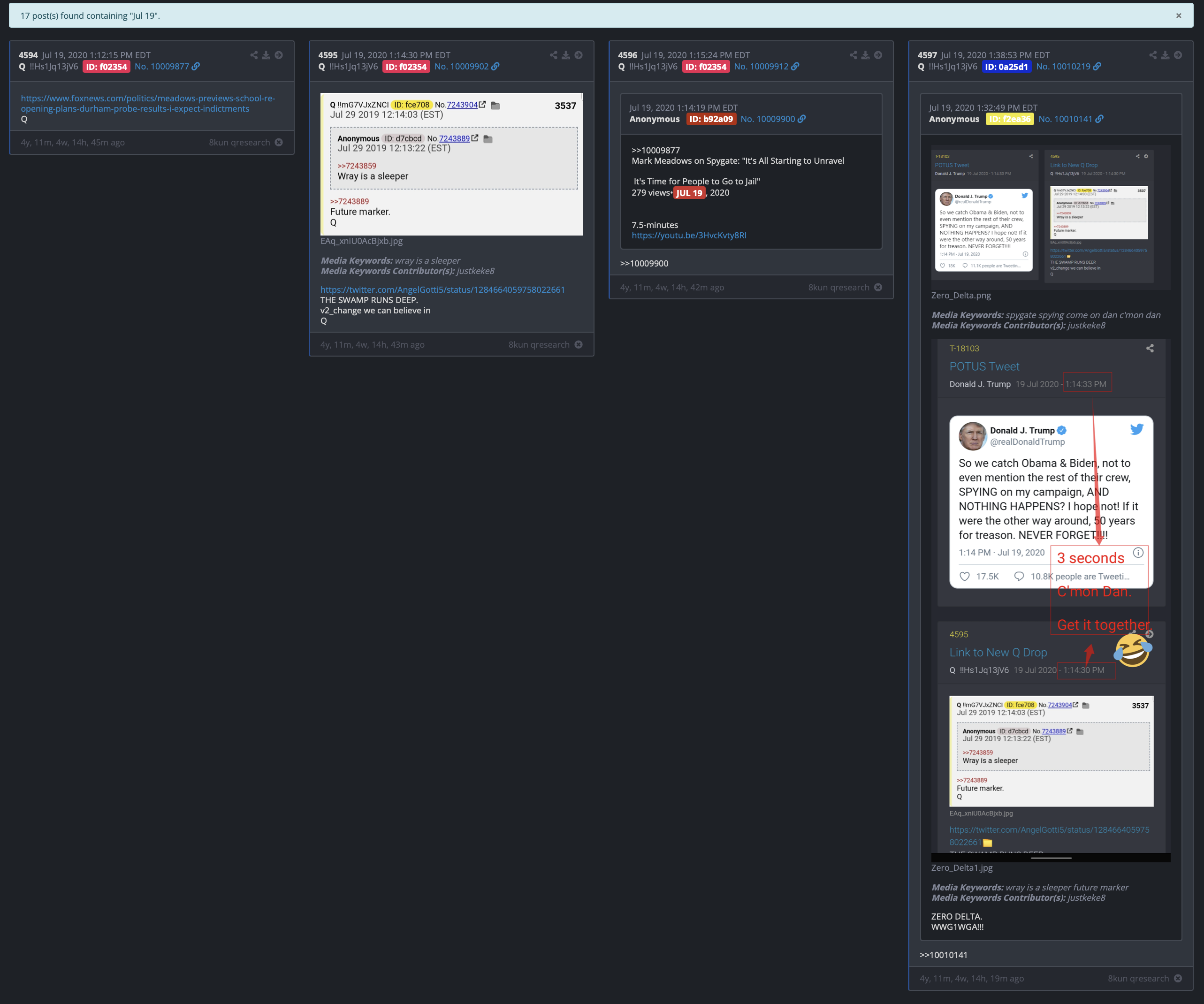Screen dimensions: 1204x1004
Task: Click chain-link icon next to No. 10009912
Action: [795, 67]
